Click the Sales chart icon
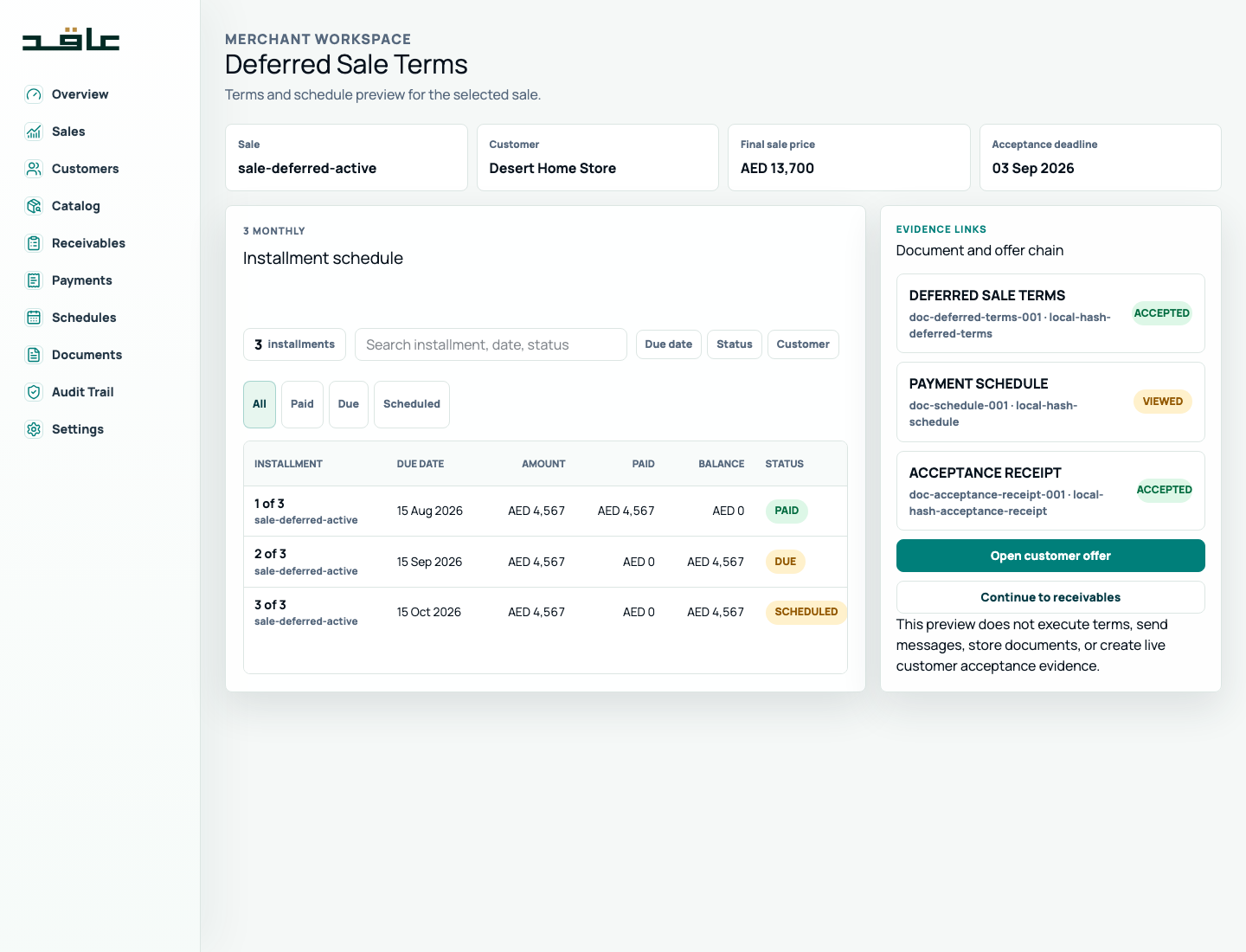The width and height of the screenshot is (1246, 952). tap(34, 132)
